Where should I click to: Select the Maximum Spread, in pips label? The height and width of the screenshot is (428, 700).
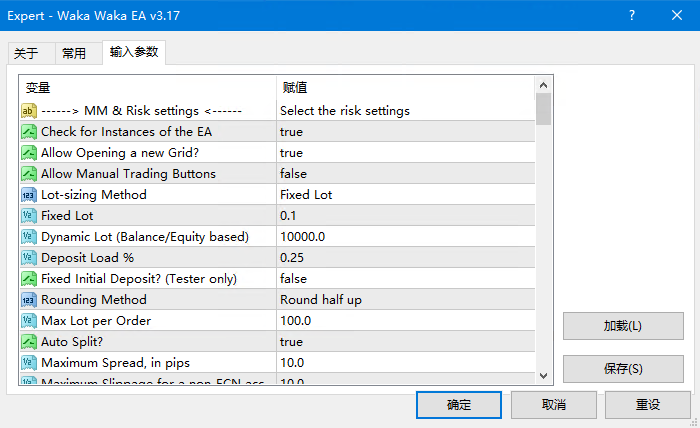(115, 362)
